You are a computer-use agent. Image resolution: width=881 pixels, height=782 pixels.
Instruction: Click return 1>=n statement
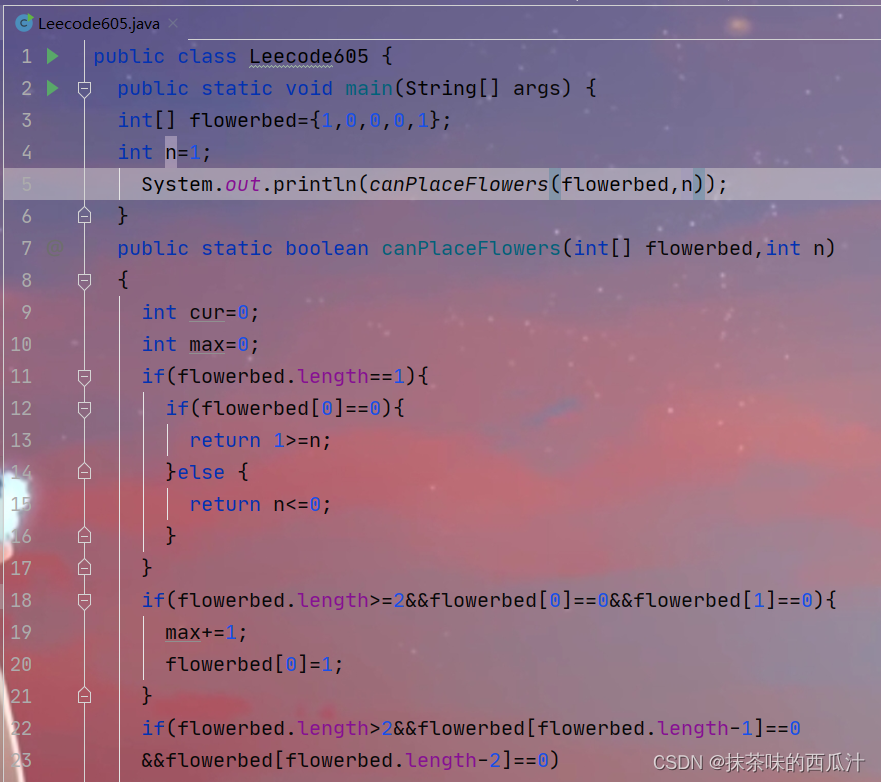[260, 440]
